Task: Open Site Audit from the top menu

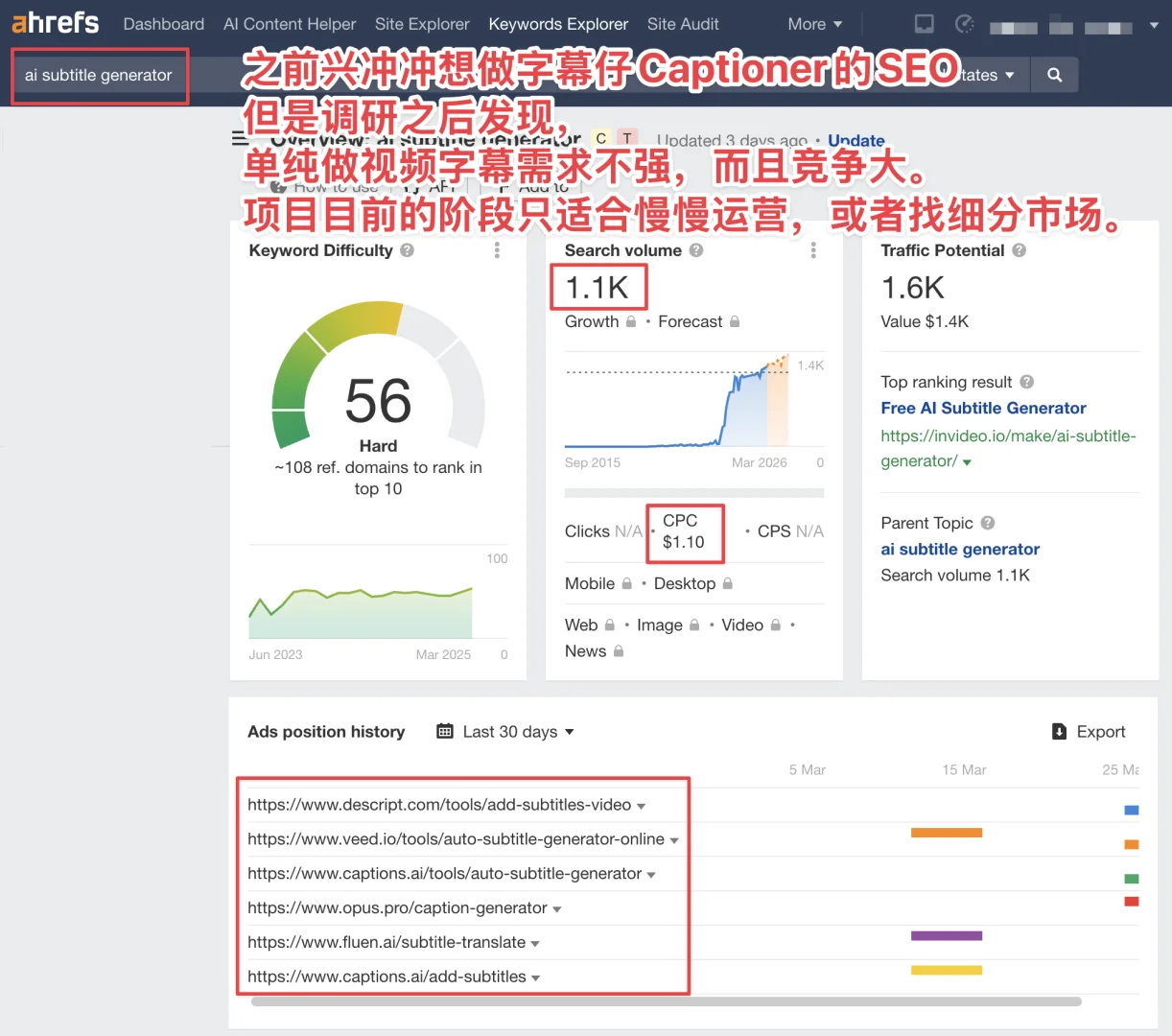Action: tap(683, 24)
